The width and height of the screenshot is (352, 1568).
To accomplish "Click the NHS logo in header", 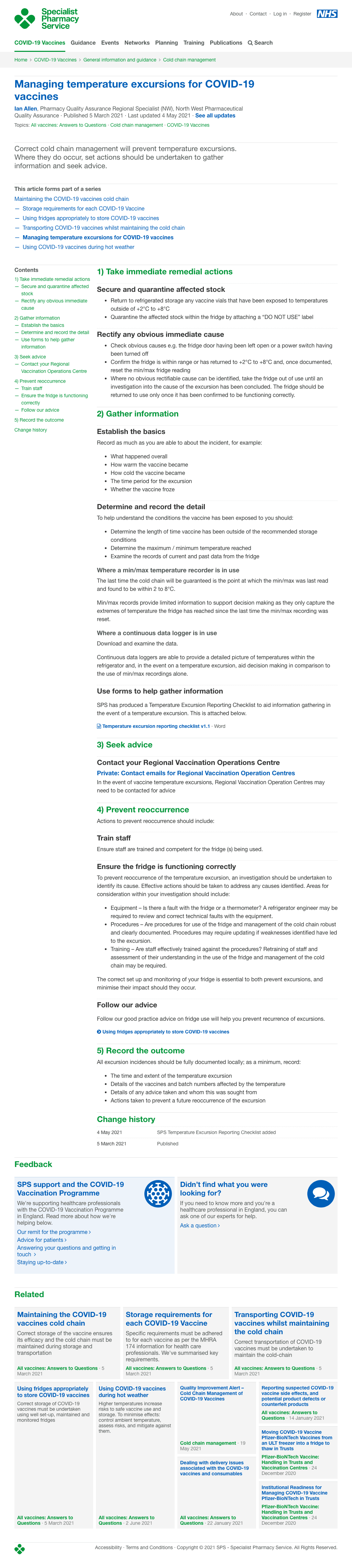I will [327, 14].
